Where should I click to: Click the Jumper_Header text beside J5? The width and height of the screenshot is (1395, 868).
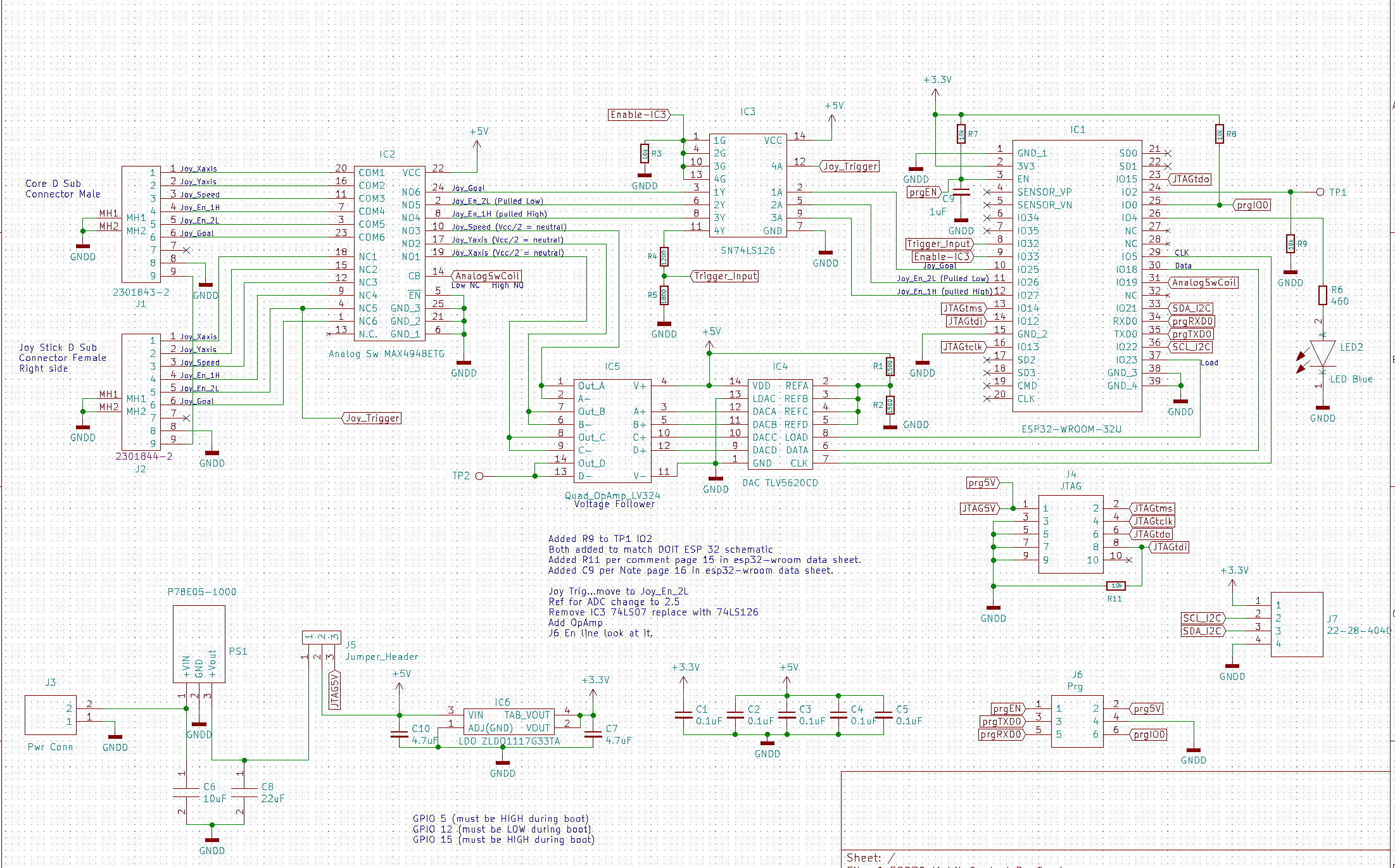pyautogui.click(x=382, y=657)
